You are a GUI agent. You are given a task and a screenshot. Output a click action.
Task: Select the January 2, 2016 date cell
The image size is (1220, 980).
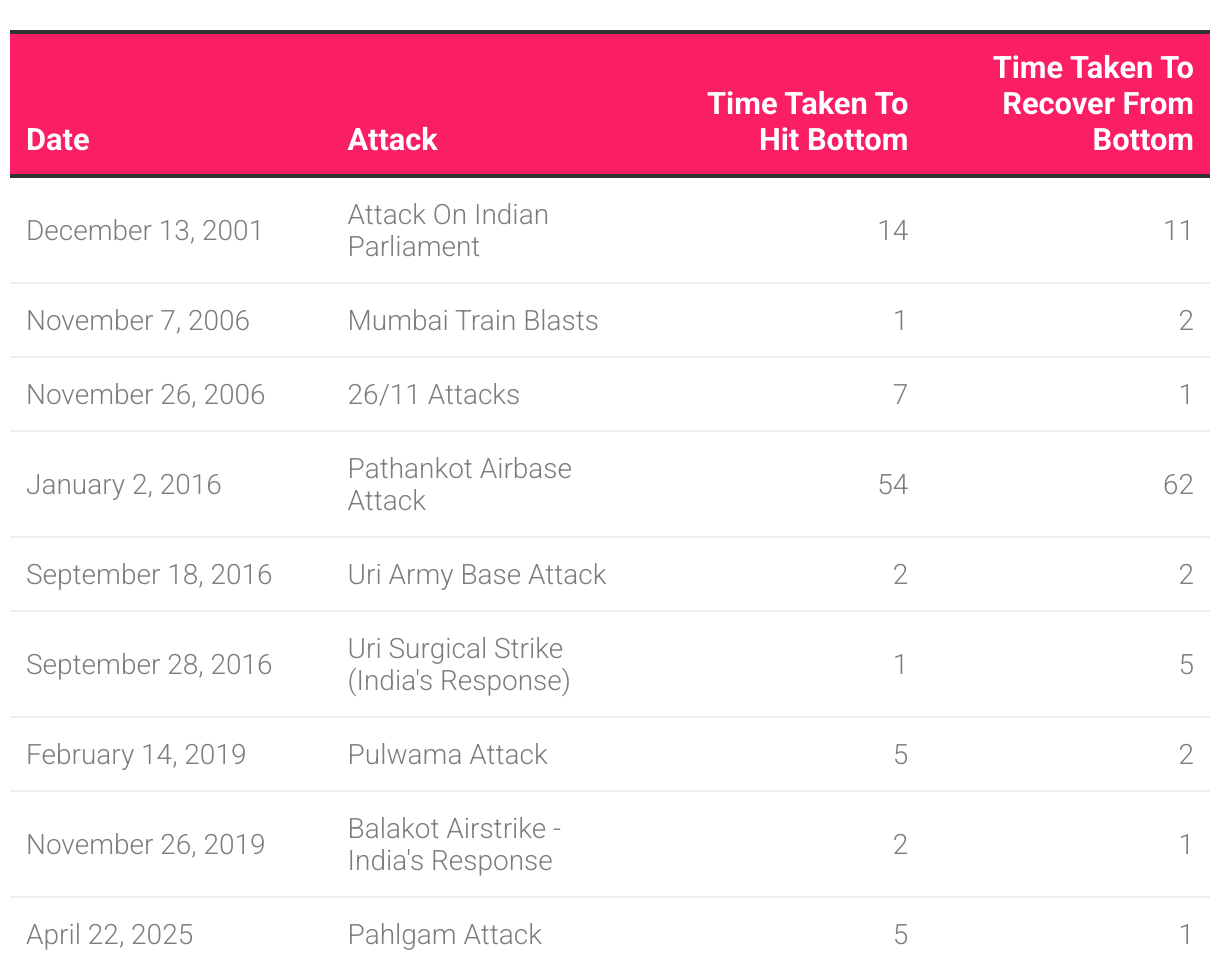coord(124,485)
